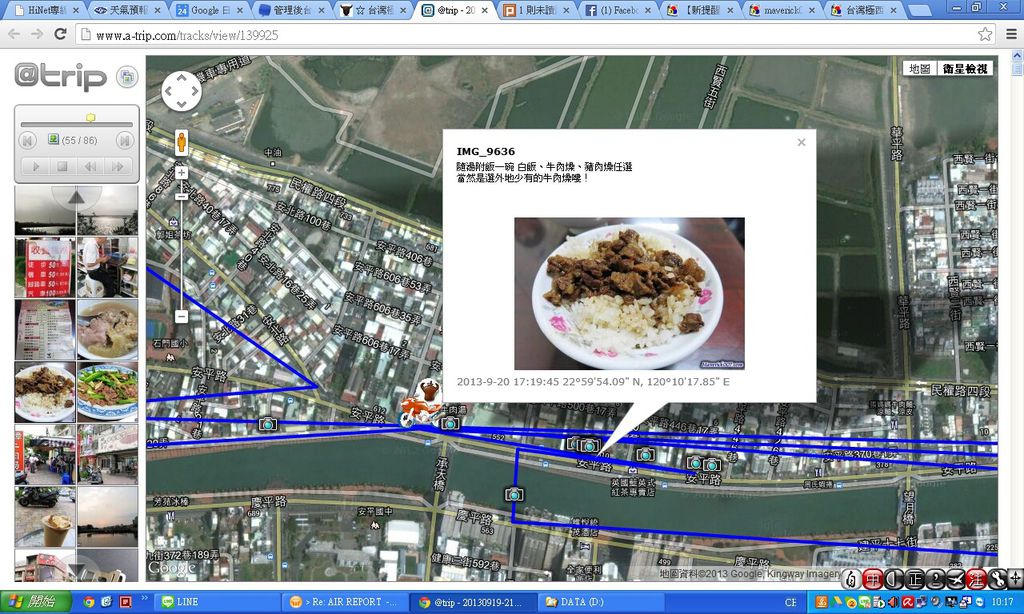Open Re: AIR REPORT taskbar window
Viewport: 1024px width, 614px height.
(345, 602)
